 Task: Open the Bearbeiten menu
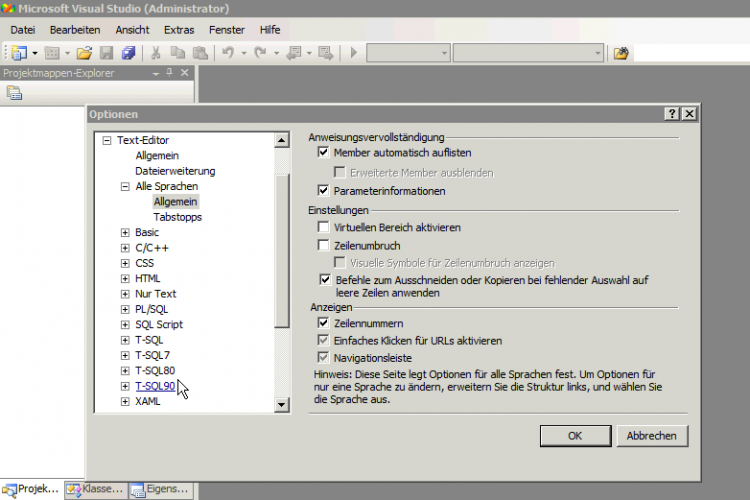click(75, 30)
